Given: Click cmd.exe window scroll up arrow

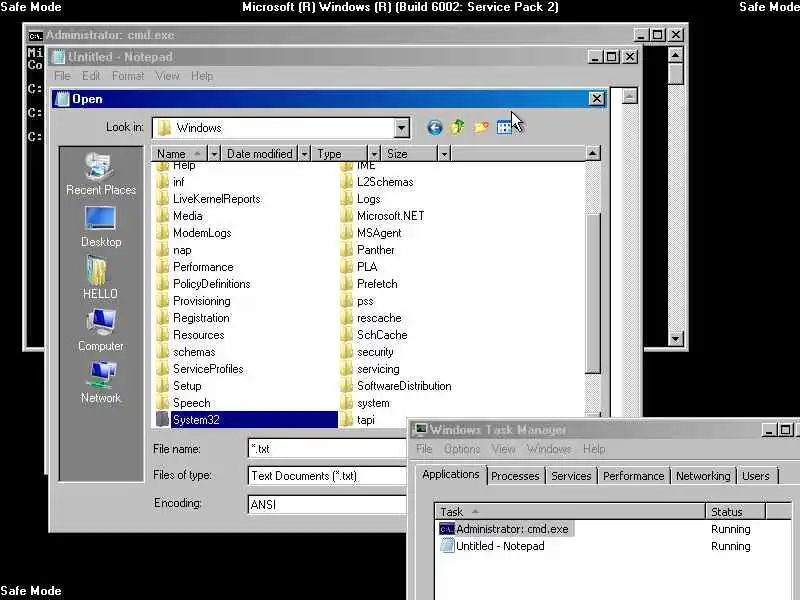Looking at the screenshot, I should tap(675, 55).
